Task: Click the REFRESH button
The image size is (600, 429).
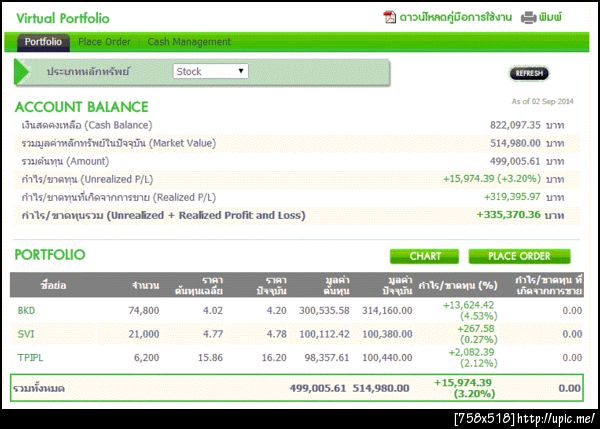Action: click(529, 73)
